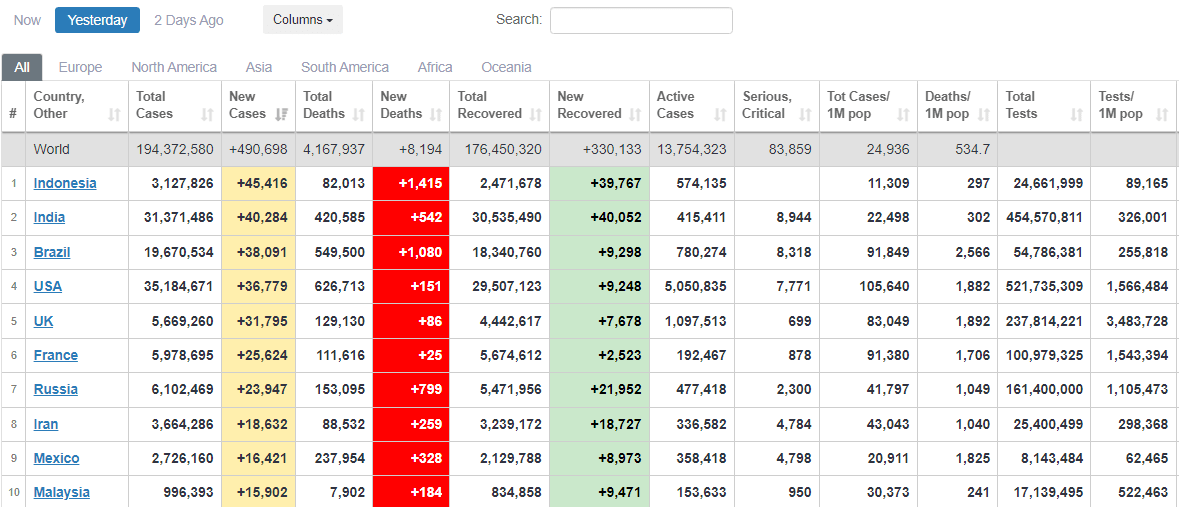Screen dimensions: 1179x507
Task: Click in the Search input field
Action: click(x=641, y=20)
